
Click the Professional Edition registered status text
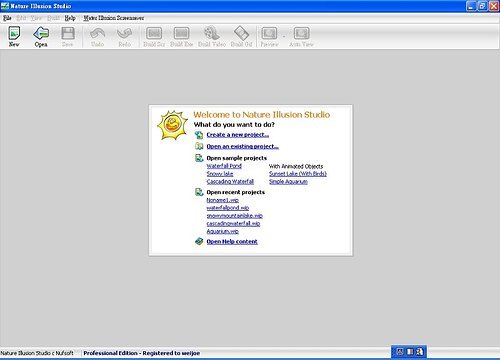tap(142, 353)
